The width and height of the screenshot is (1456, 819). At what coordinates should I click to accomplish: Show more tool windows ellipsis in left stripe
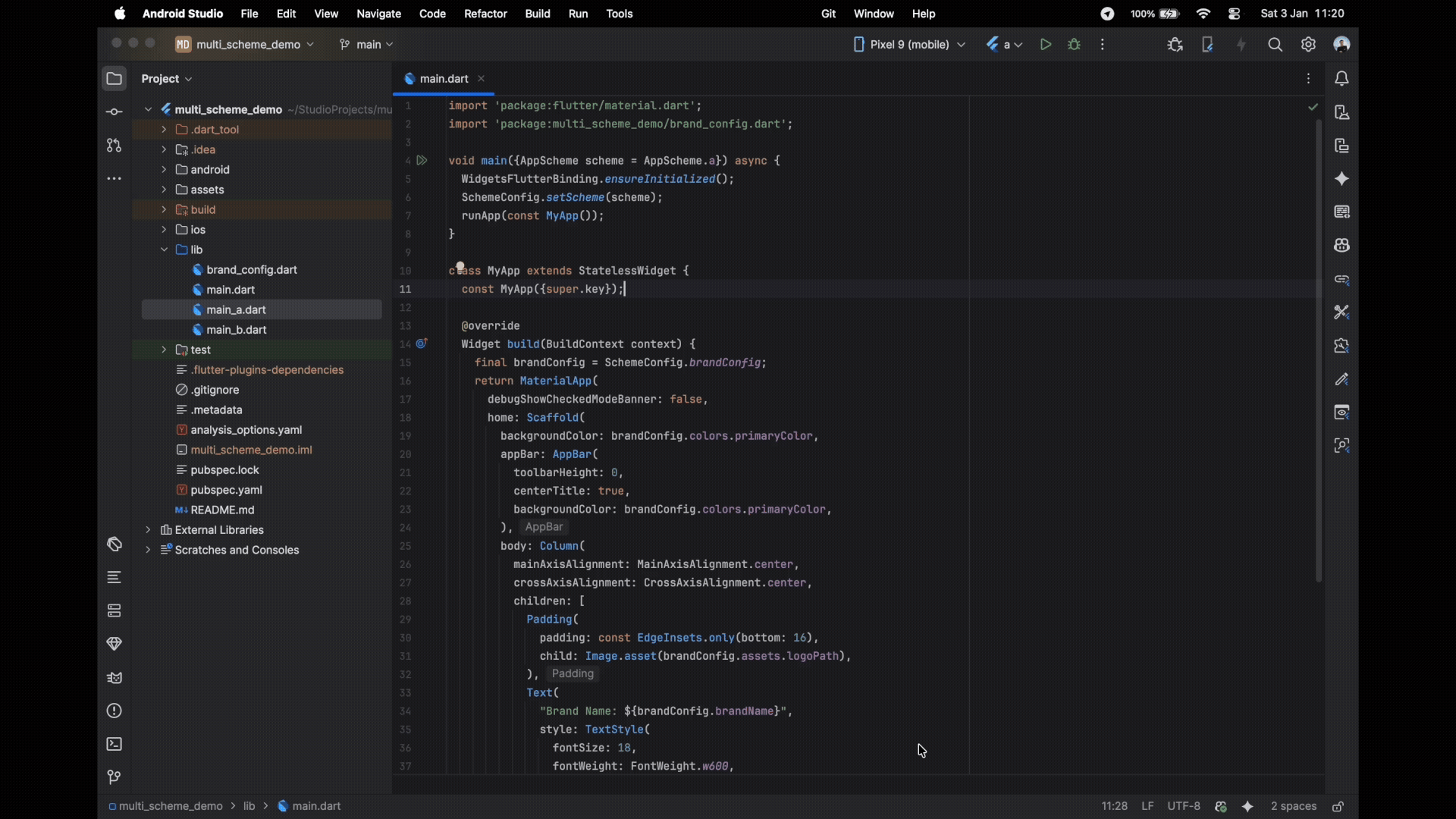click(x=114, y=179)
